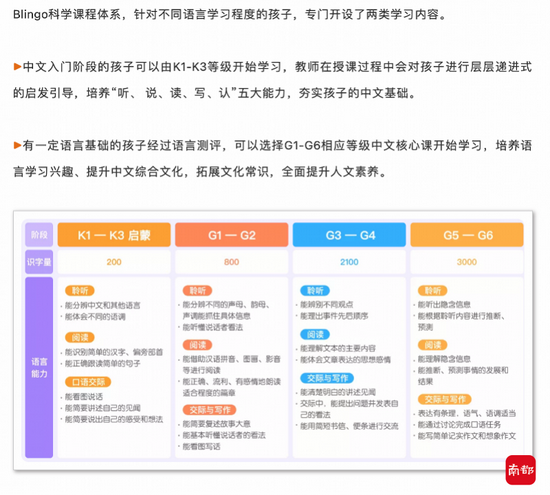This screenshot has width=550, height=495.
Task: Click the '3000' character count value
Action: [x=467, y=262]
